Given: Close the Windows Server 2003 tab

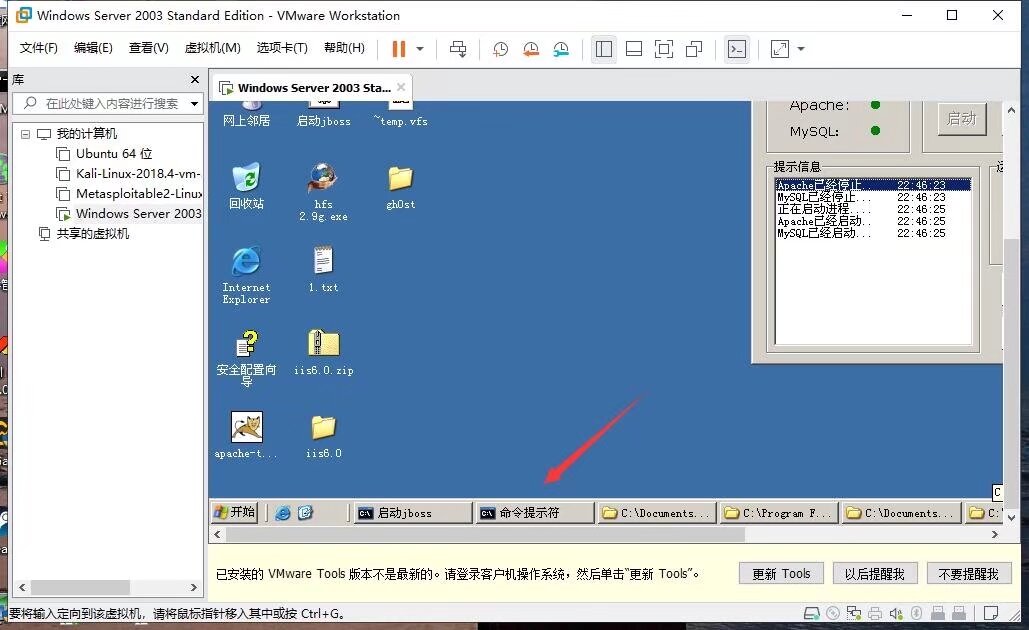Looking at the screenshot, I should tap(401, 87).
